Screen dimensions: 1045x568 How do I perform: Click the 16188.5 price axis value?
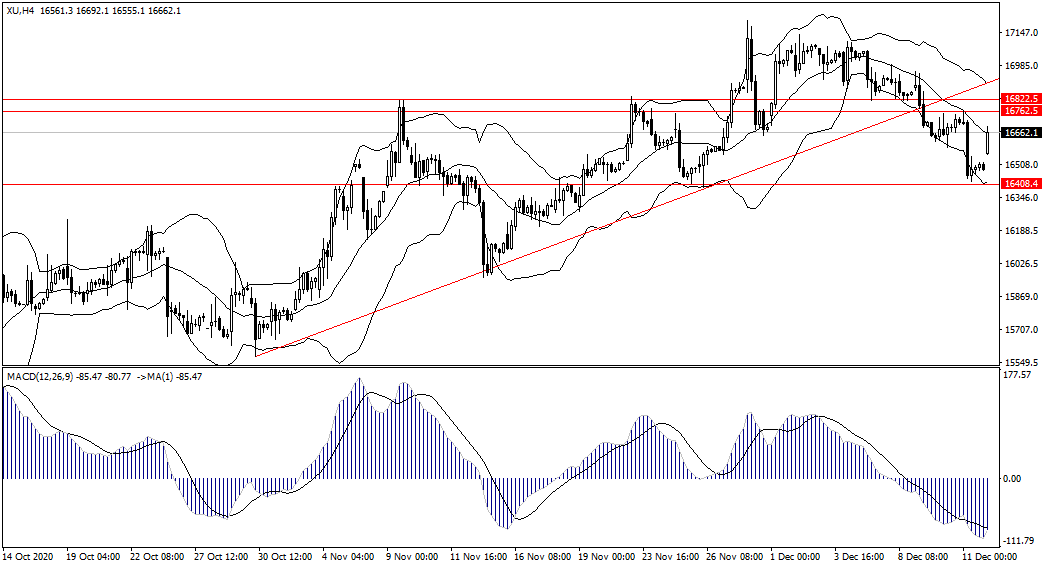(1020, 231)
